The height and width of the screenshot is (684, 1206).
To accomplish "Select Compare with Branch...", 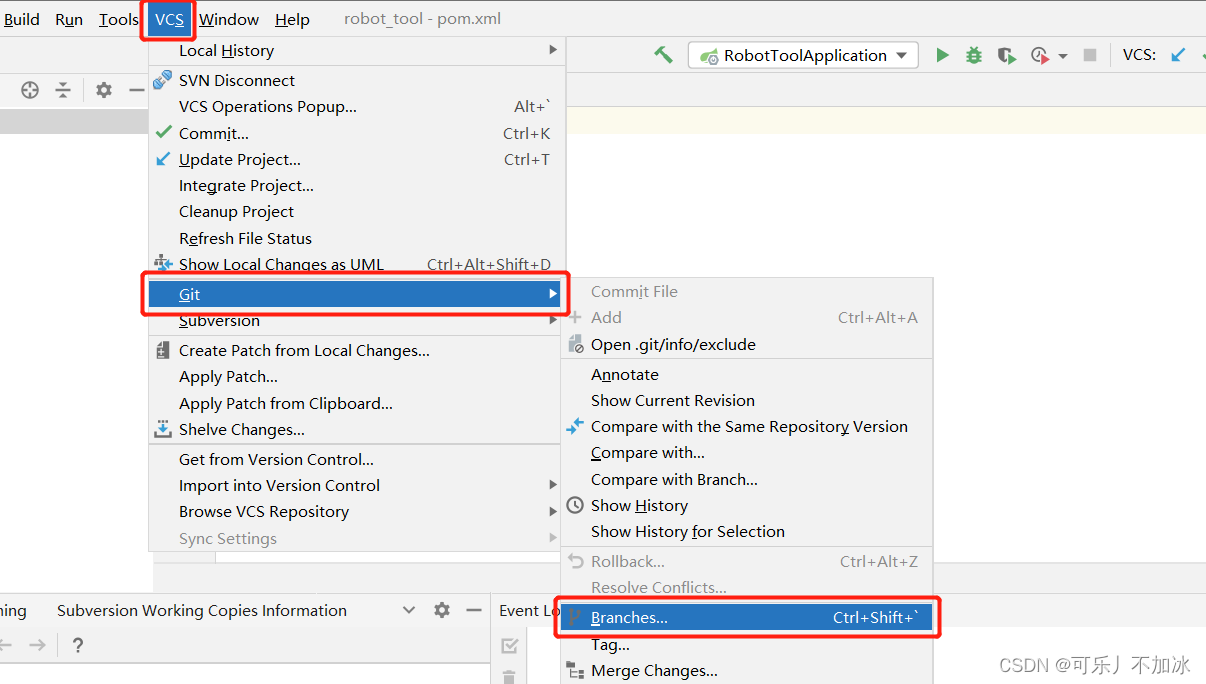I will [x=747, y=479].
